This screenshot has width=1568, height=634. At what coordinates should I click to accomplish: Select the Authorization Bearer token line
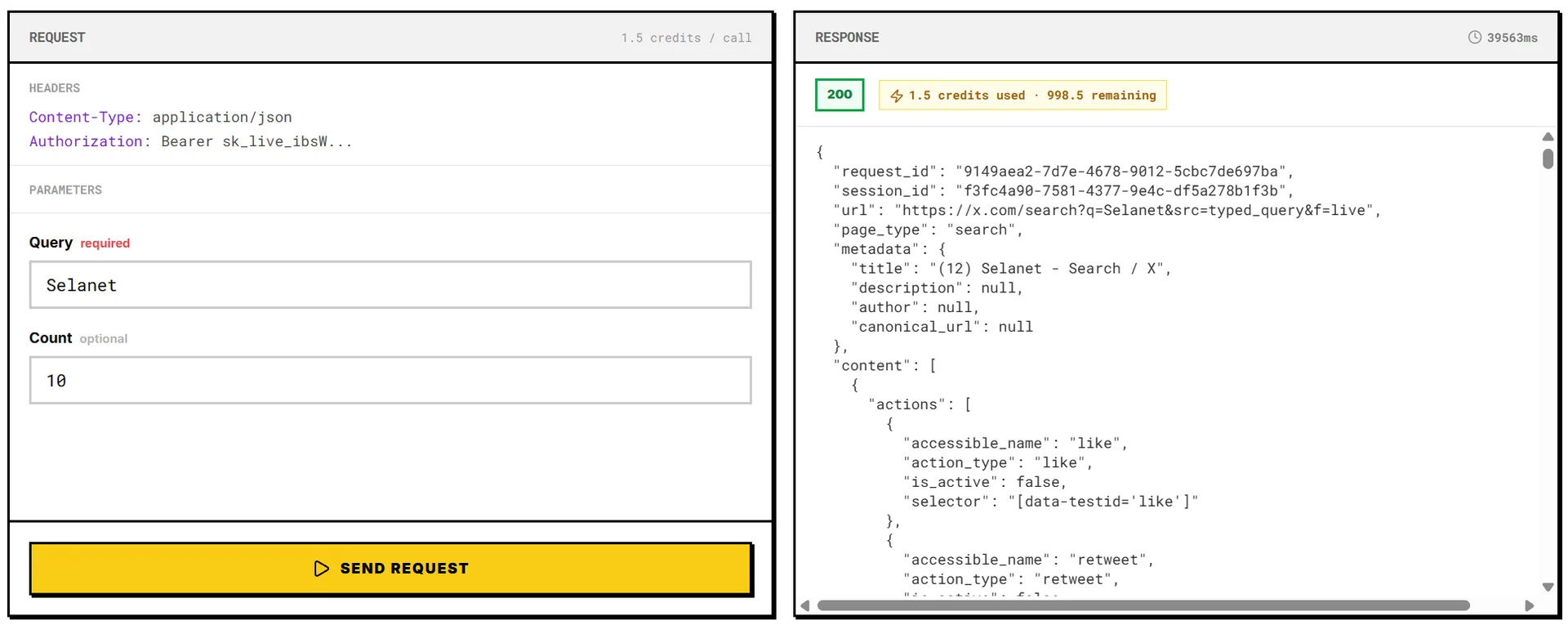pyautogui.click(x=191, y=141)
